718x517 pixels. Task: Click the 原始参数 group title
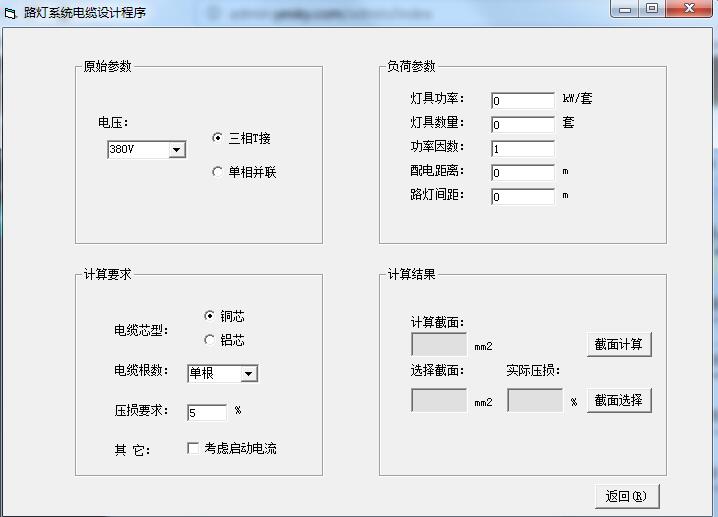pos(108,66)
